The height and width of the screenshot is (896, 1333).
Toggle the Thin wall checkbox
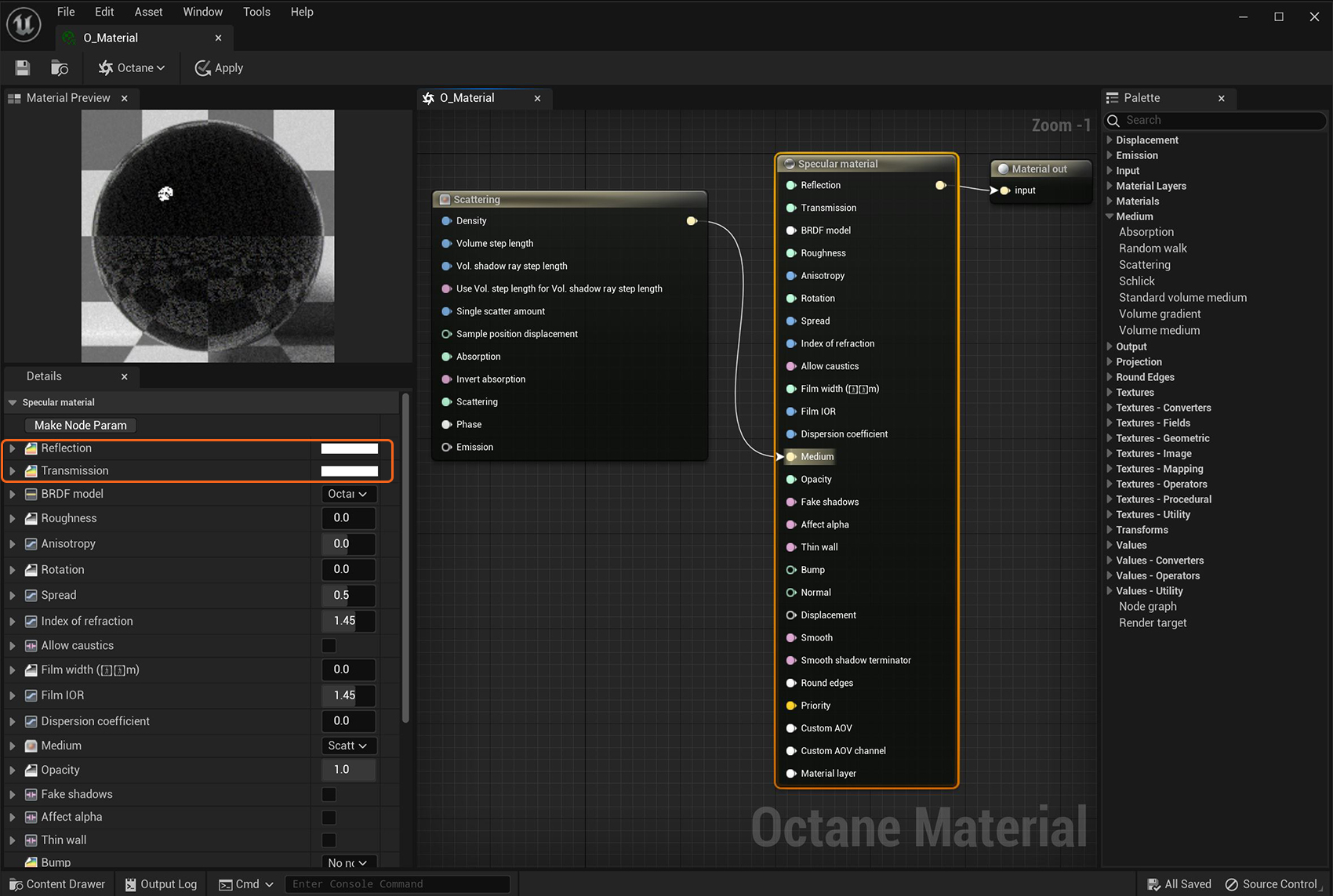329,840
